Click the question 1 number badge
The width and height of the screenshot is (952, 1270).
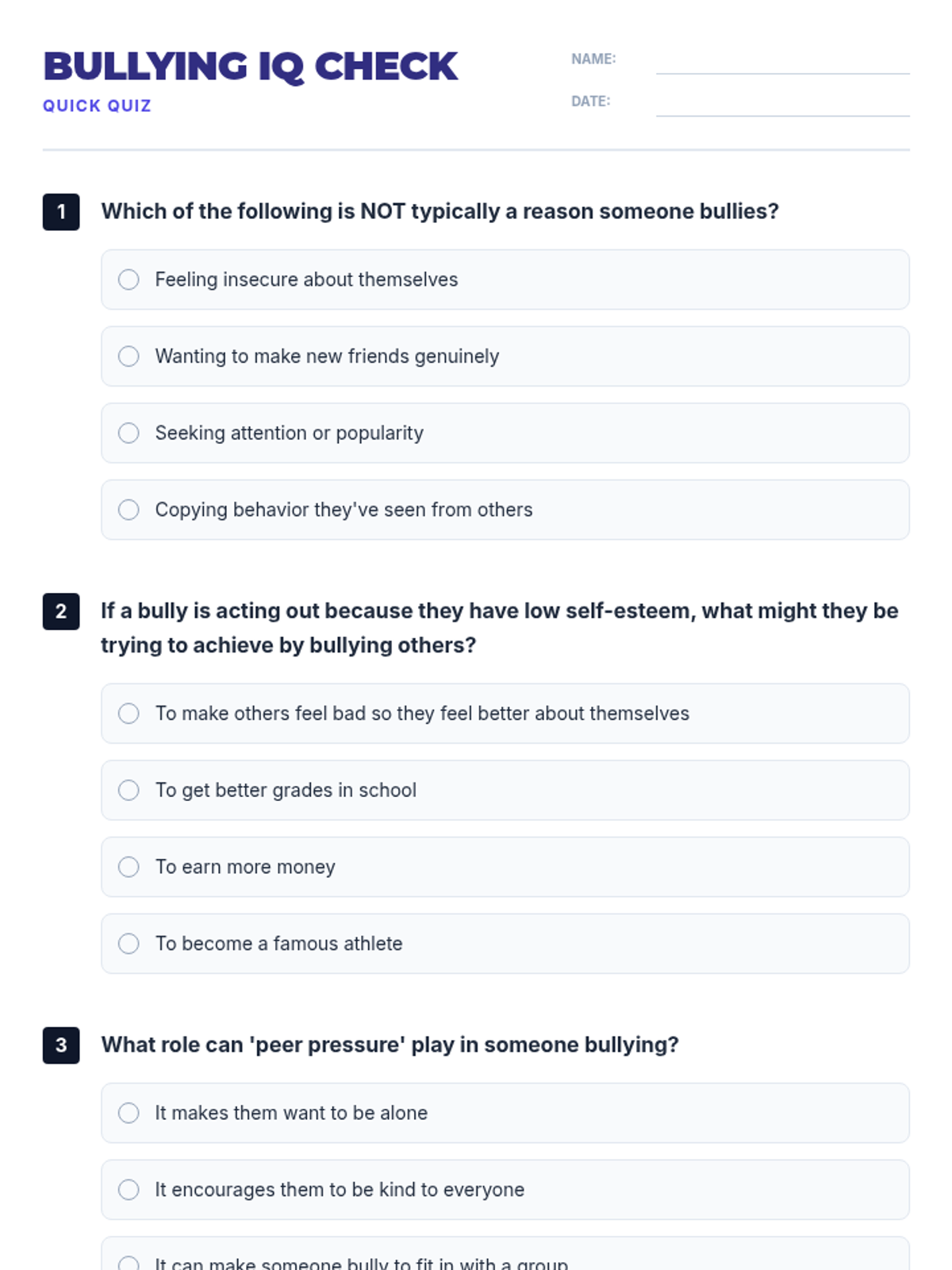click(x=61, y=212)
